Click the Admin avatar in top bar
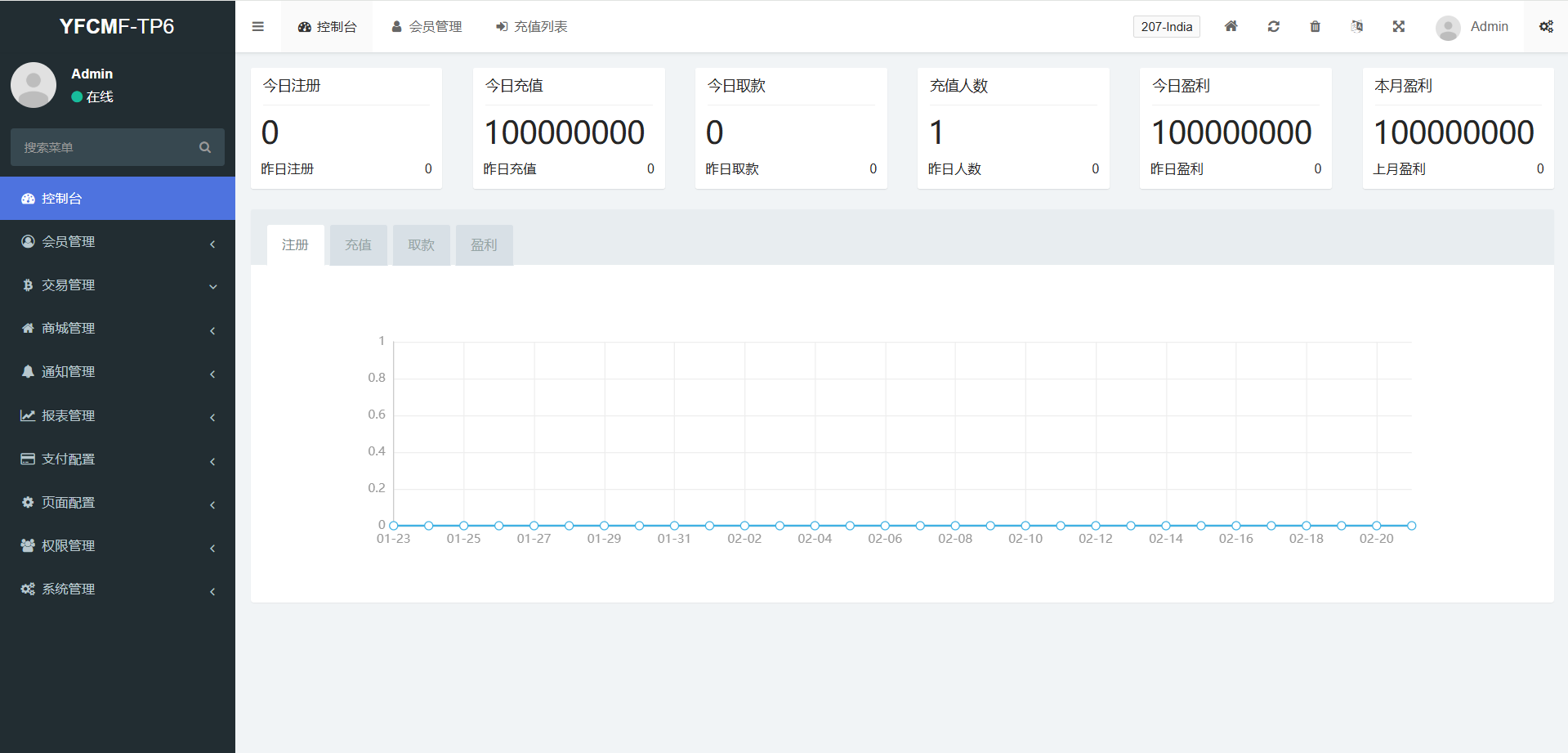This screenshot has height=753, width=1568. (1448, 28)
